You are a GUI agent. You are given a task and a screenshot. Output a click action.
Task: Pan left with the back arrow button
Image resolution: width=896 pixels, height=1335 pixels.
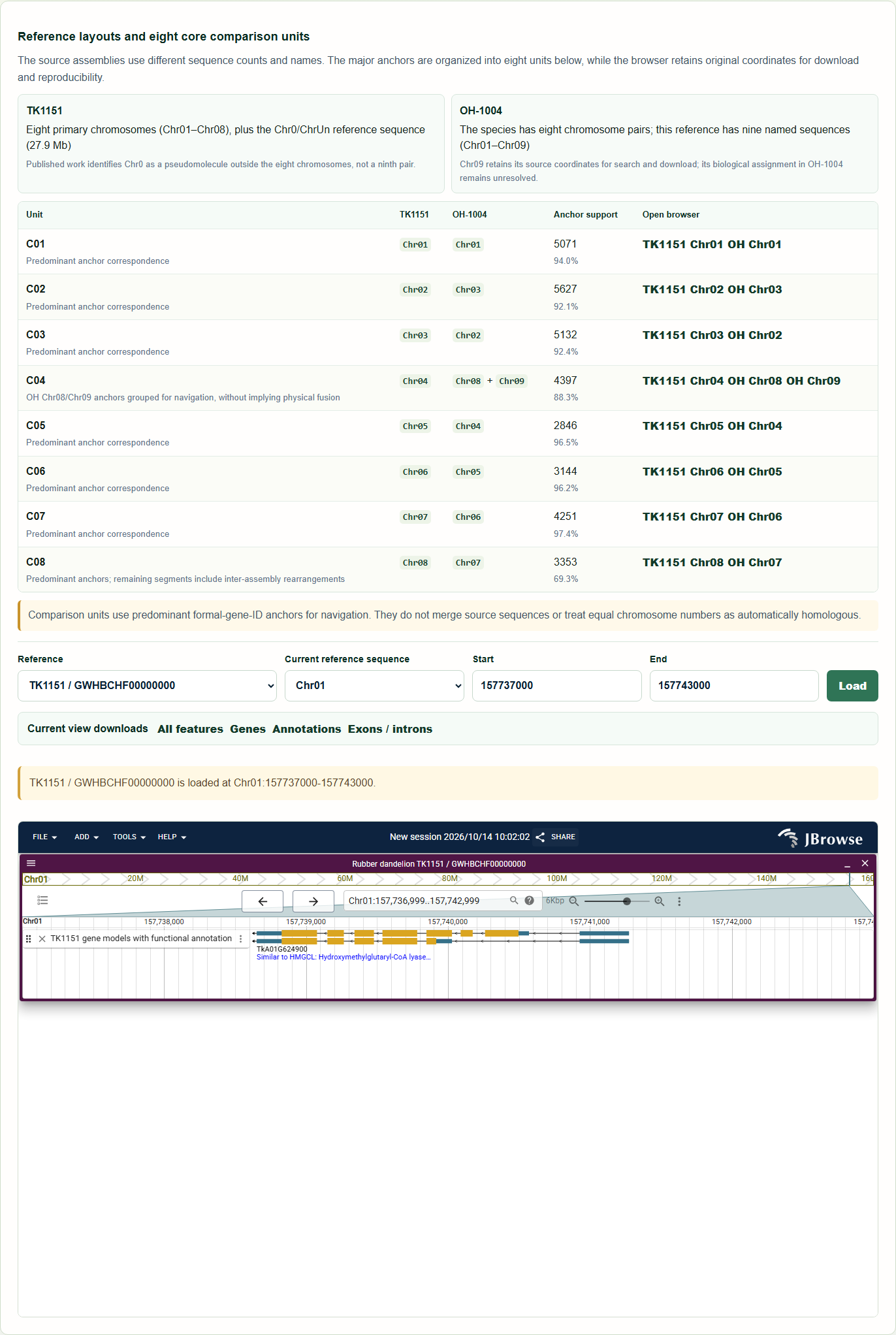pos(263,901)
